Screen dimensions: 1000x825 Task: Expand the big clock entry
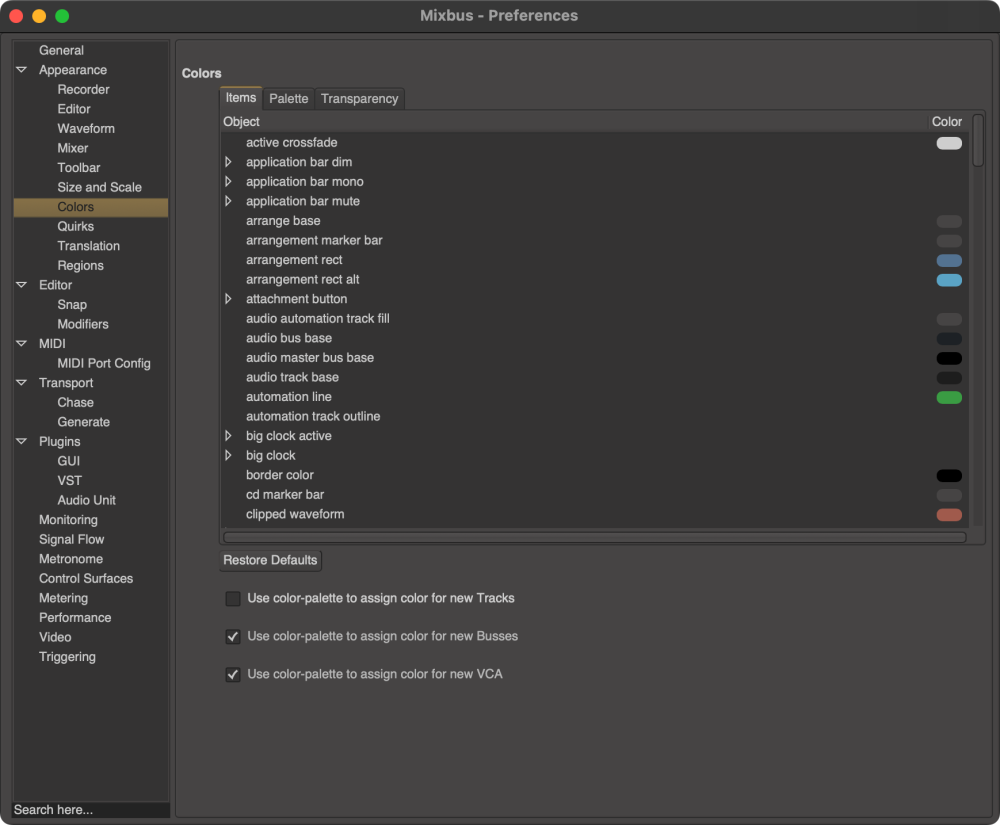[x=227, y=455]
